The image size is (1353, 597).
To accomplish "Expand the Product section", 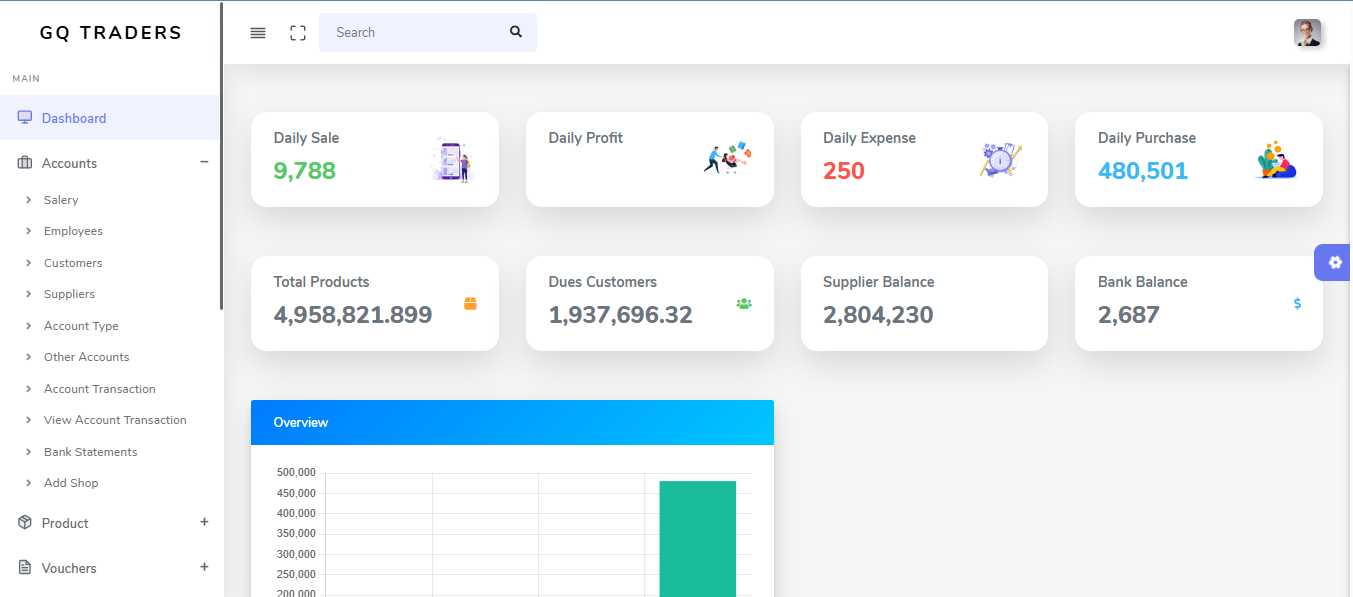I will click(204, 522).
